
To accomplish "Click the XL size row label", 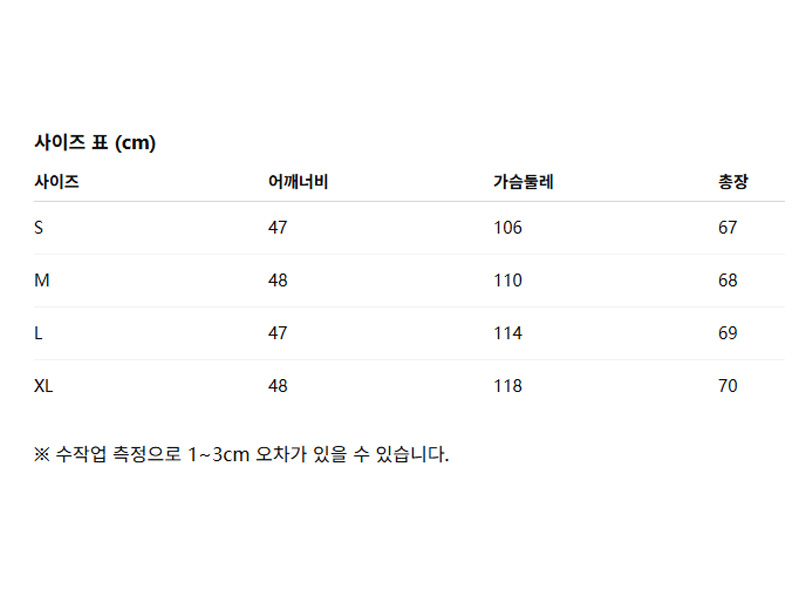I will (44, 386).
